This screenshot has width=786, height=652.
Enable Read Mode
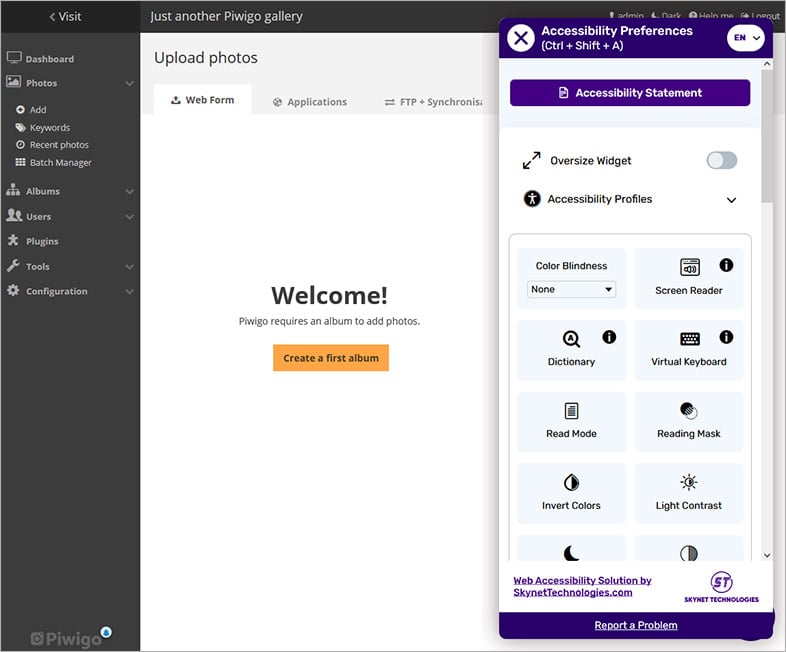(571, 421)
